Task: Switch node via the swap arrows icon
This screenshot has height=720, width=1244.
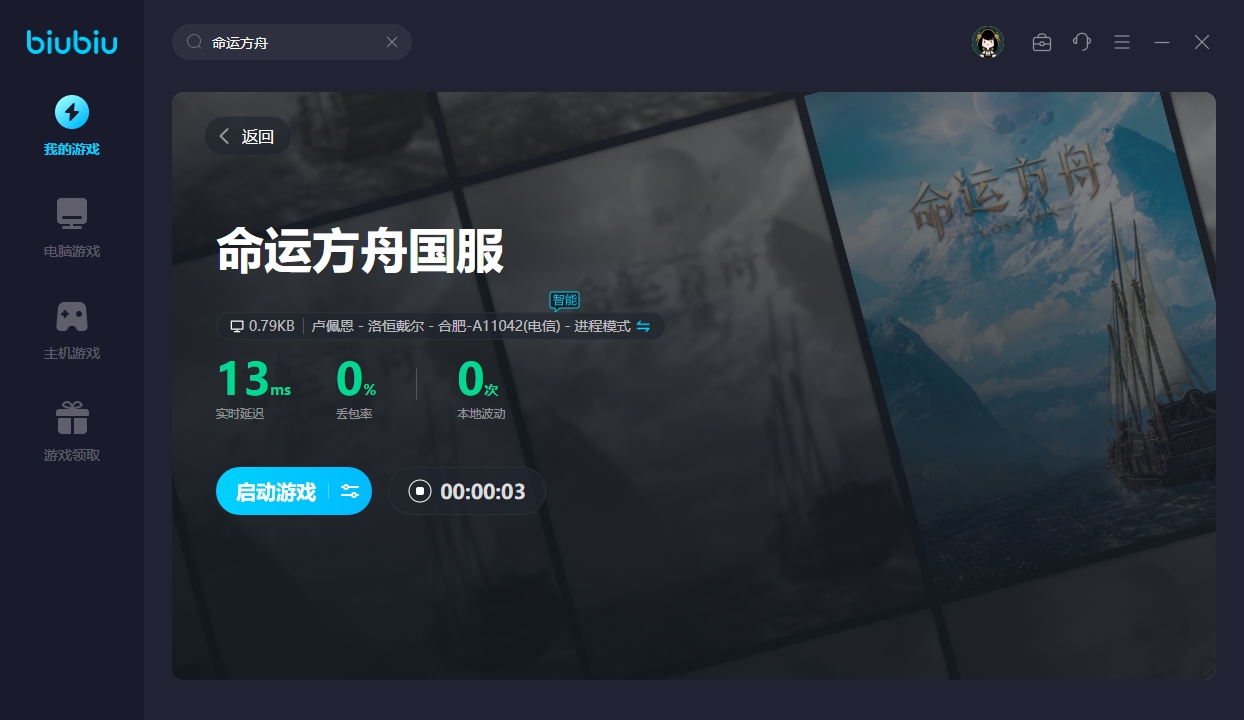Action: tap(643, 326)
